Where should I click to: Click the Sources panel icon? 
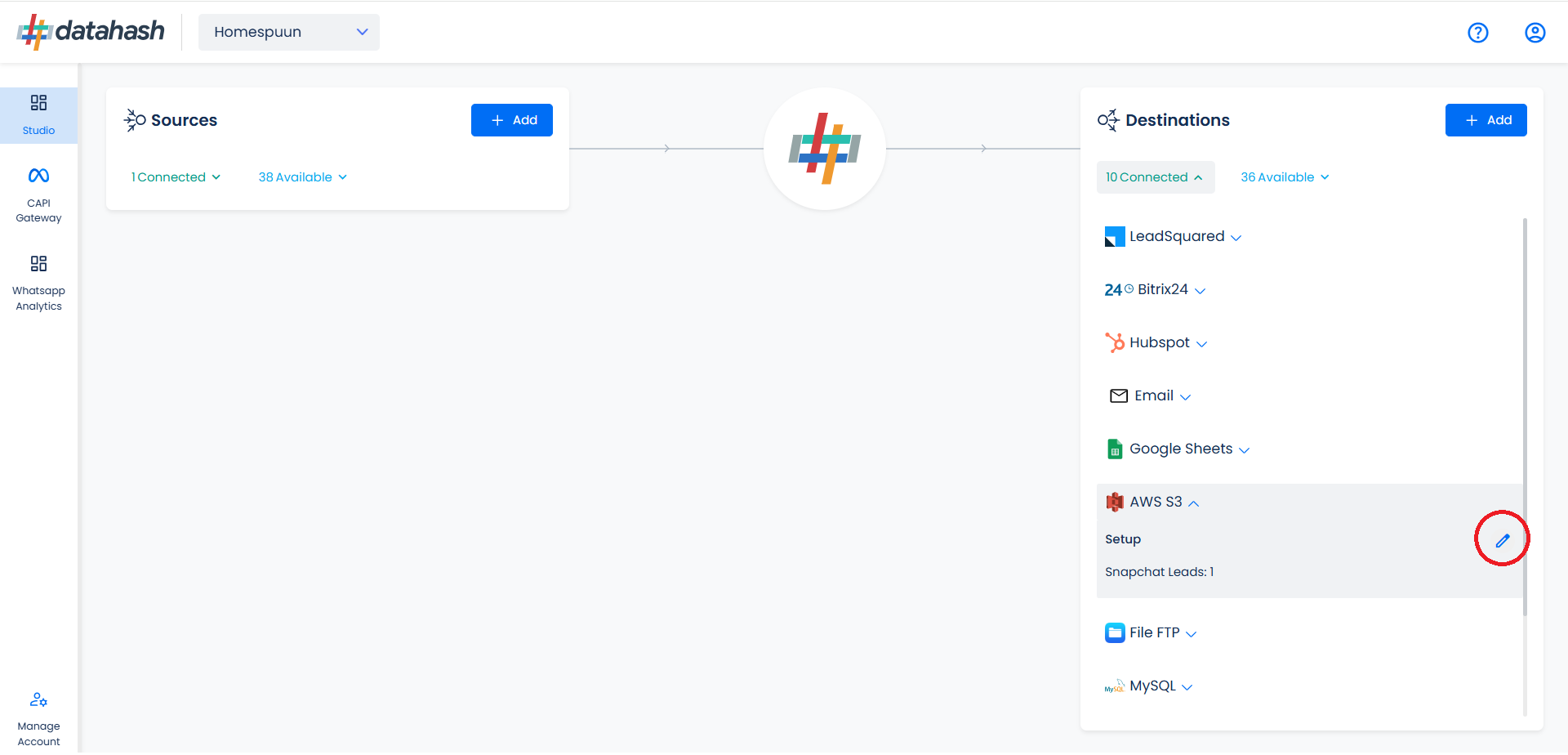coord(135,120)
